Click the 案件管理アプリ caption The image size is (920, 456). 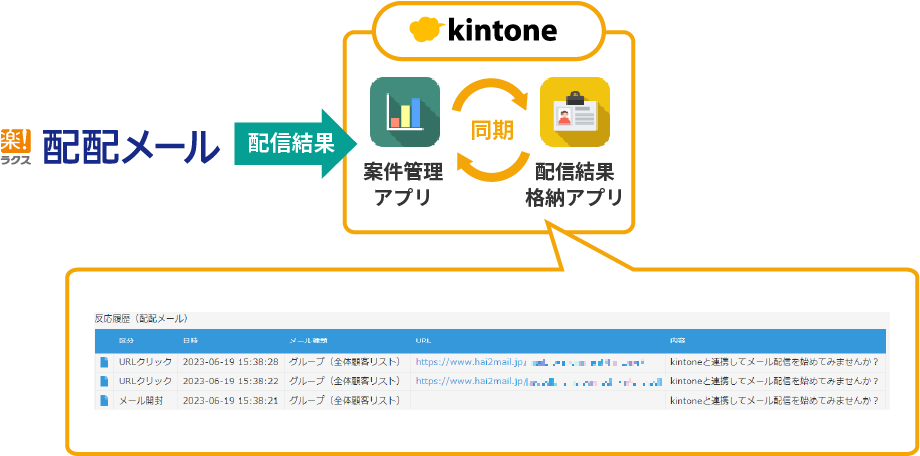click(403, 185)
